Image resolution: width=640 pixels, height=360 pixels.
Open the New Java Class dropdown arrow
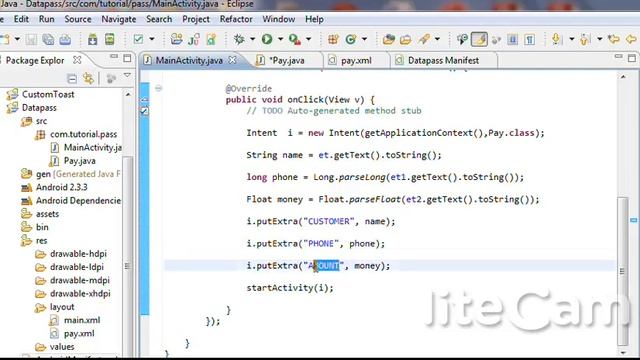[x=364, y=40]
